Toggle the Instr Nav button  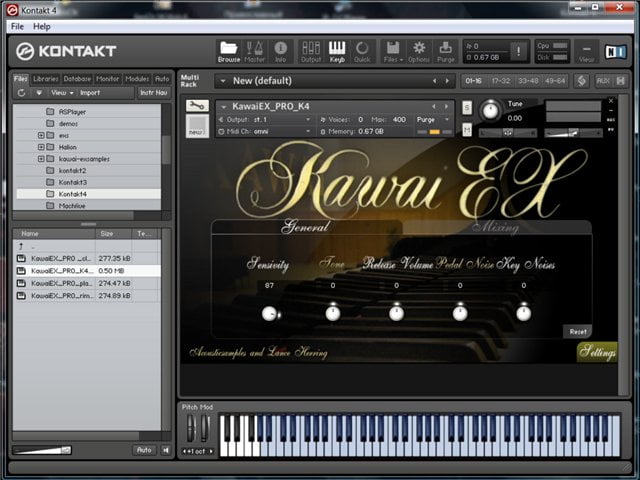click(154, 93)
